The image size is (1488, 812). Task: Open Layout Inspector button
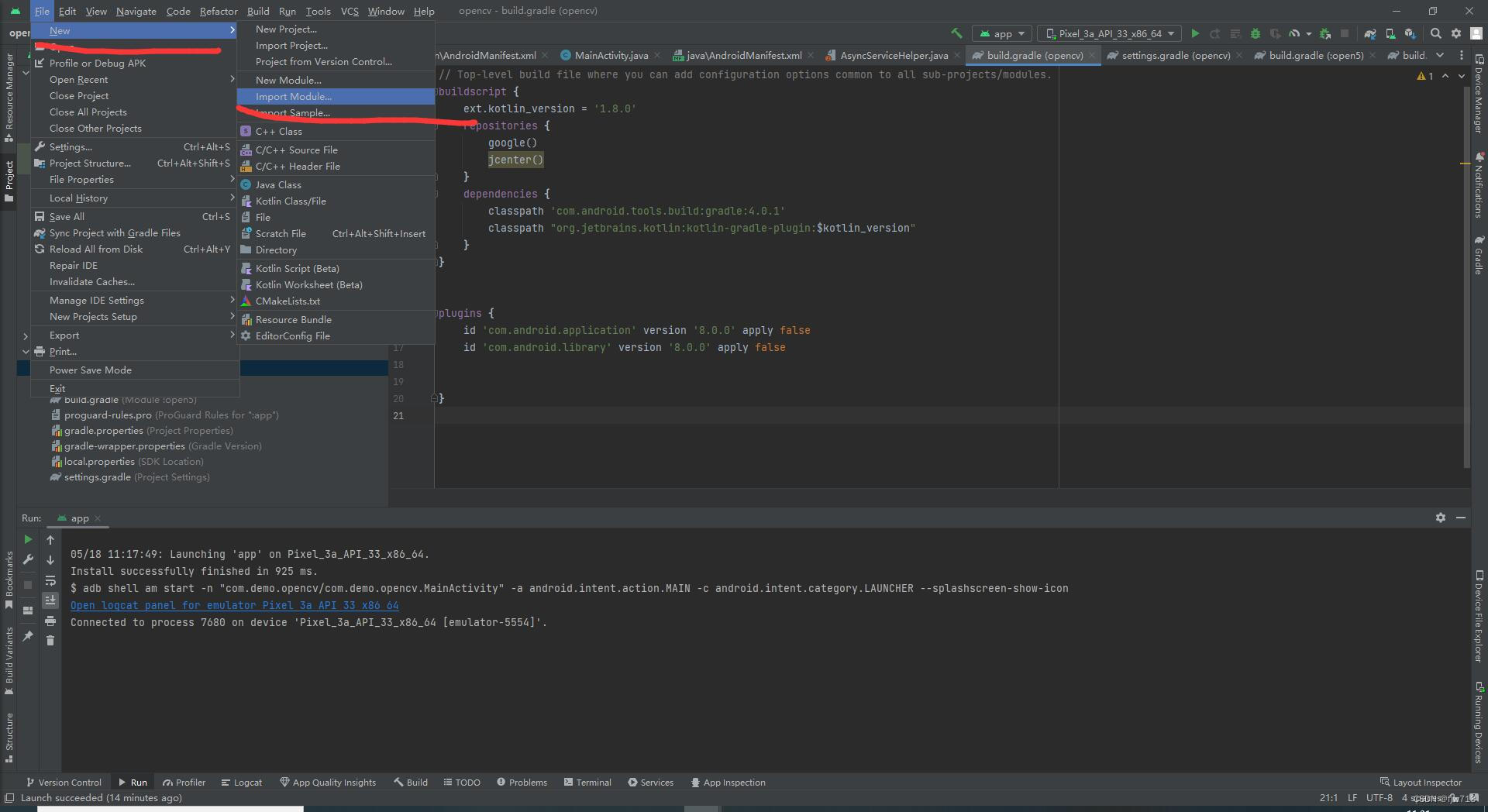(x=1421, y=782)
